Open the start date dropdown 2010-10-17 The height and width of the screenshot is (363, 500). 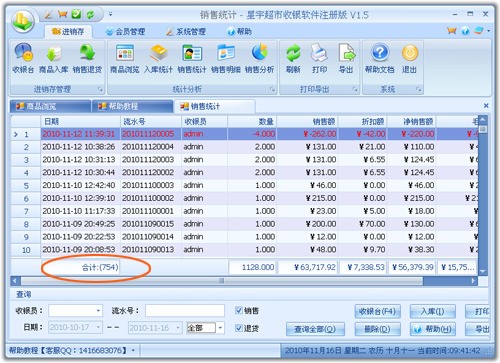tap(98, 327)
